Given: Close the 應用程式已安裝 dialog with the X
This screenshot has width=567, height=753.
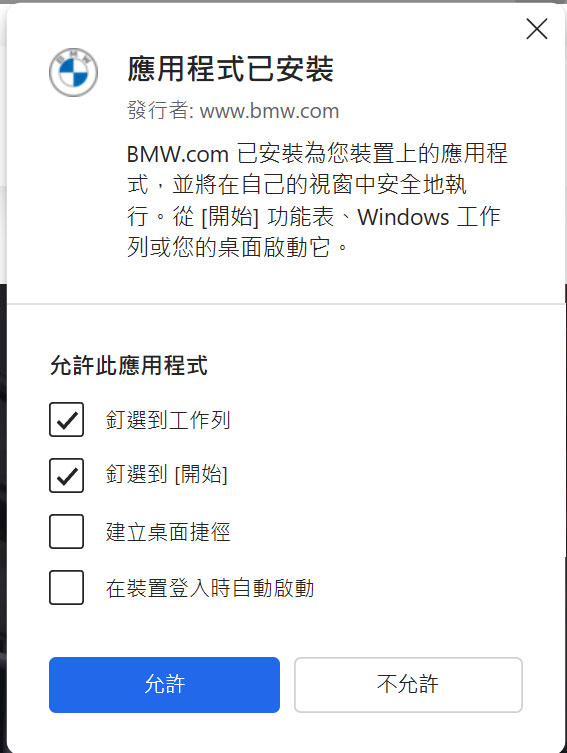Looking at the screenshot, I should click(537, 29).
